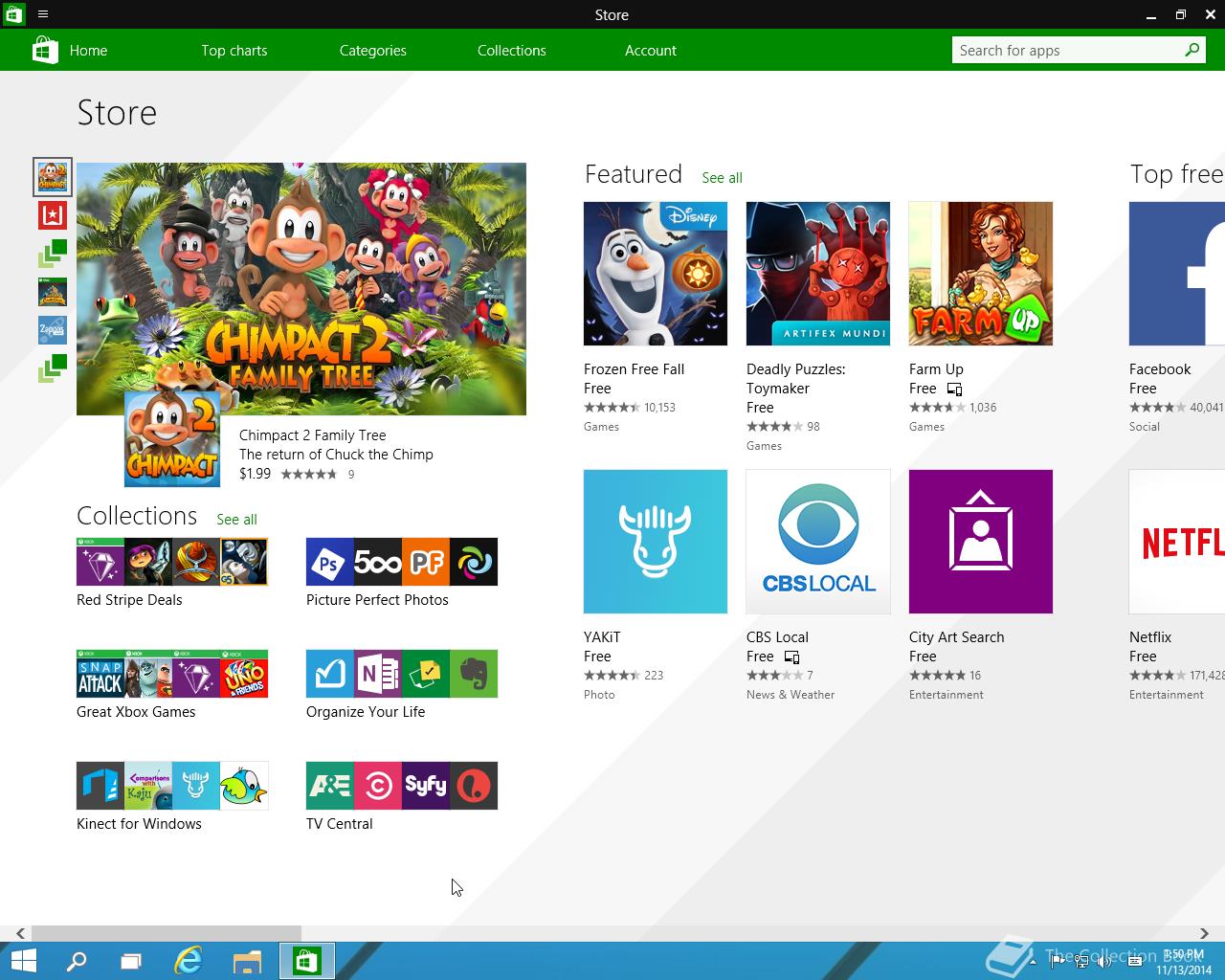Open YAKiT app tile
Image resolution: width=1225 pixels, height=980 pixels.
[x=656, y=542]
